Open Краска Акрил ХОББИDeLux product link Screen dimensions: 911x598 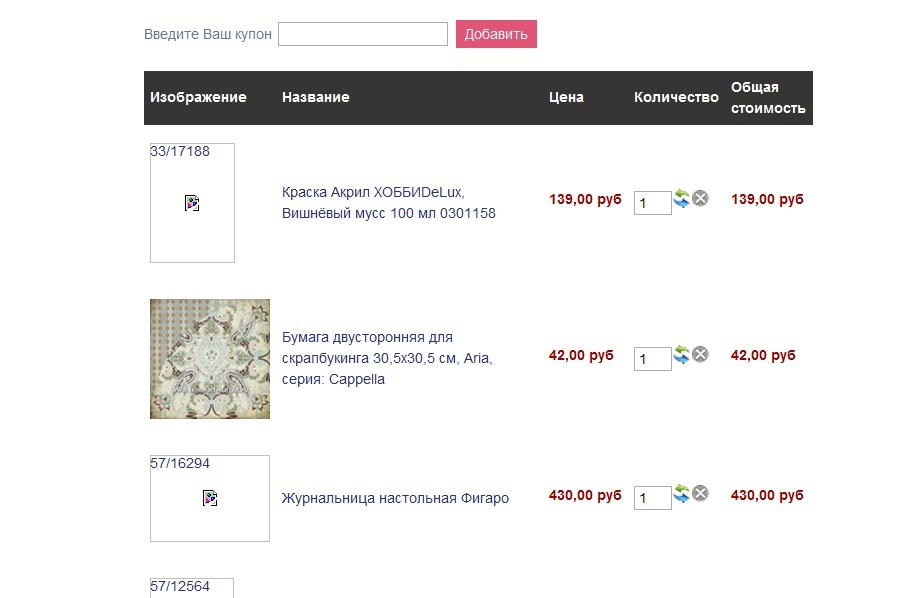tap(389, 203)
